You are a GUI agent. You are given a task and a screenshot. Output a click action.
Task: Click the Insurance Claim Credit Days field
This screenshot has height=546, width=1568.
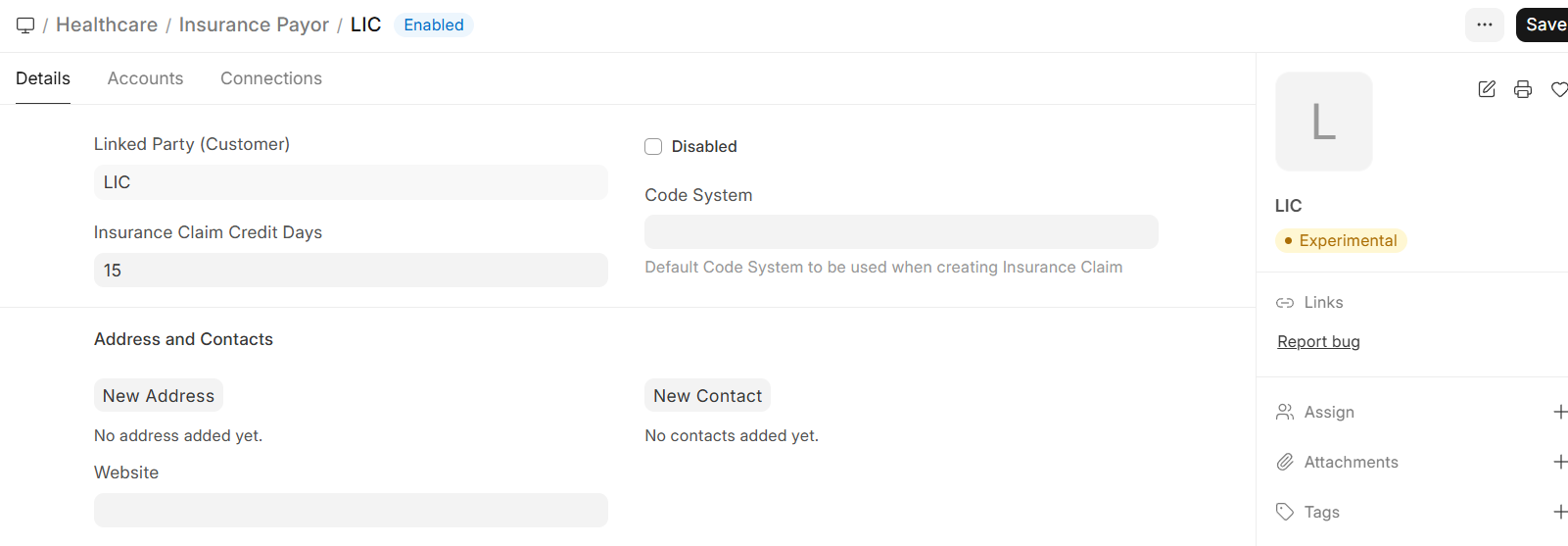pyautogui.click(x=351, y=271)
